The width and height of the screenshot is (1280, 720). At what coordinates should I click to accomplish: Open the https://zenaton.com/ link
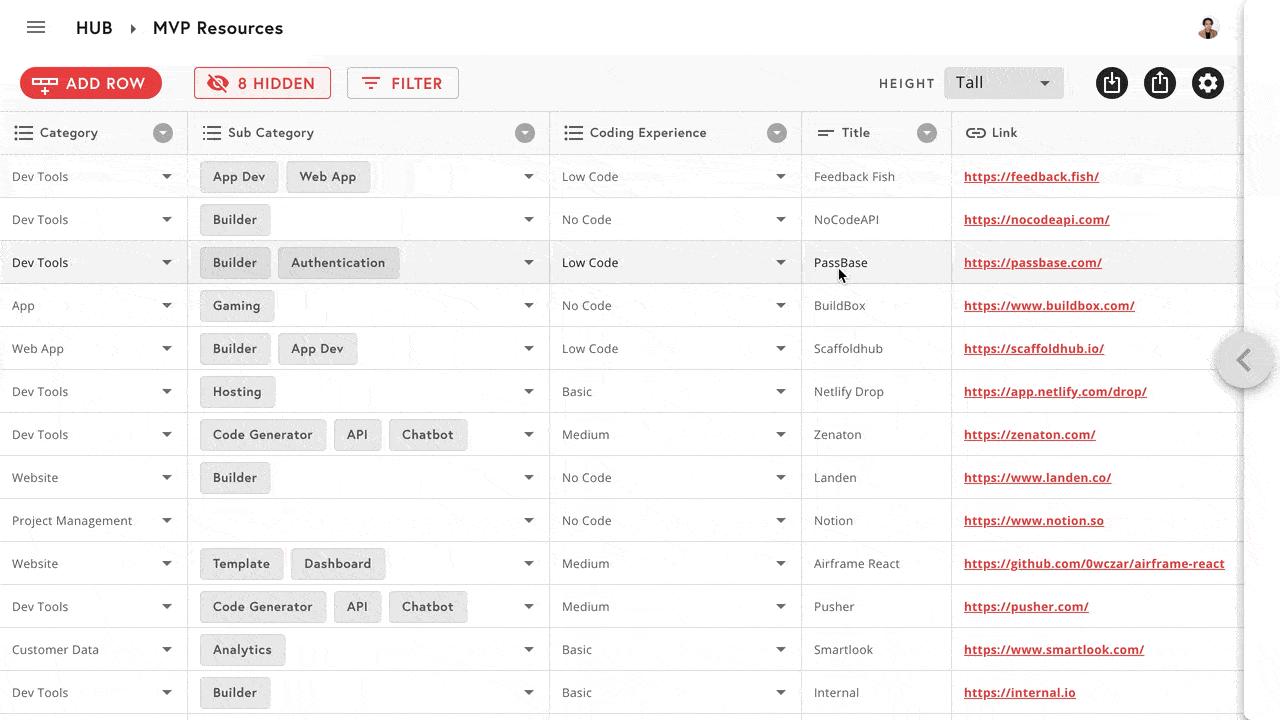pos(1029,435)
